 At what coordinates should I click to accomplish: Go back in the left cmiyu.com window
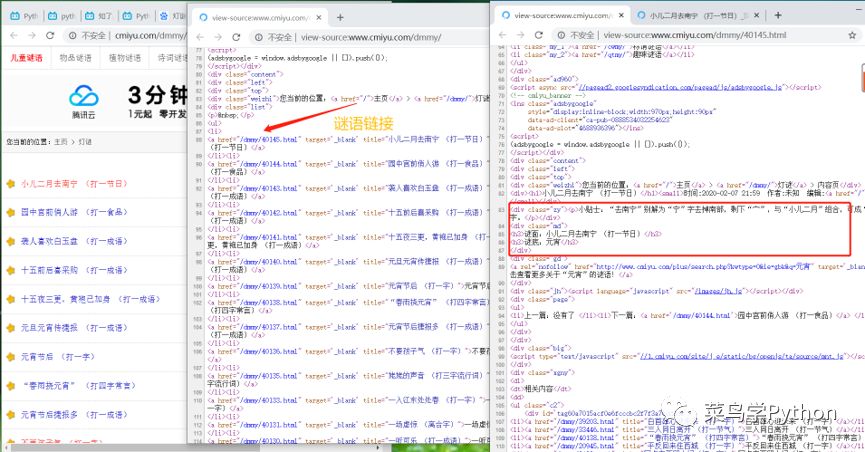(x=14, y=35)
